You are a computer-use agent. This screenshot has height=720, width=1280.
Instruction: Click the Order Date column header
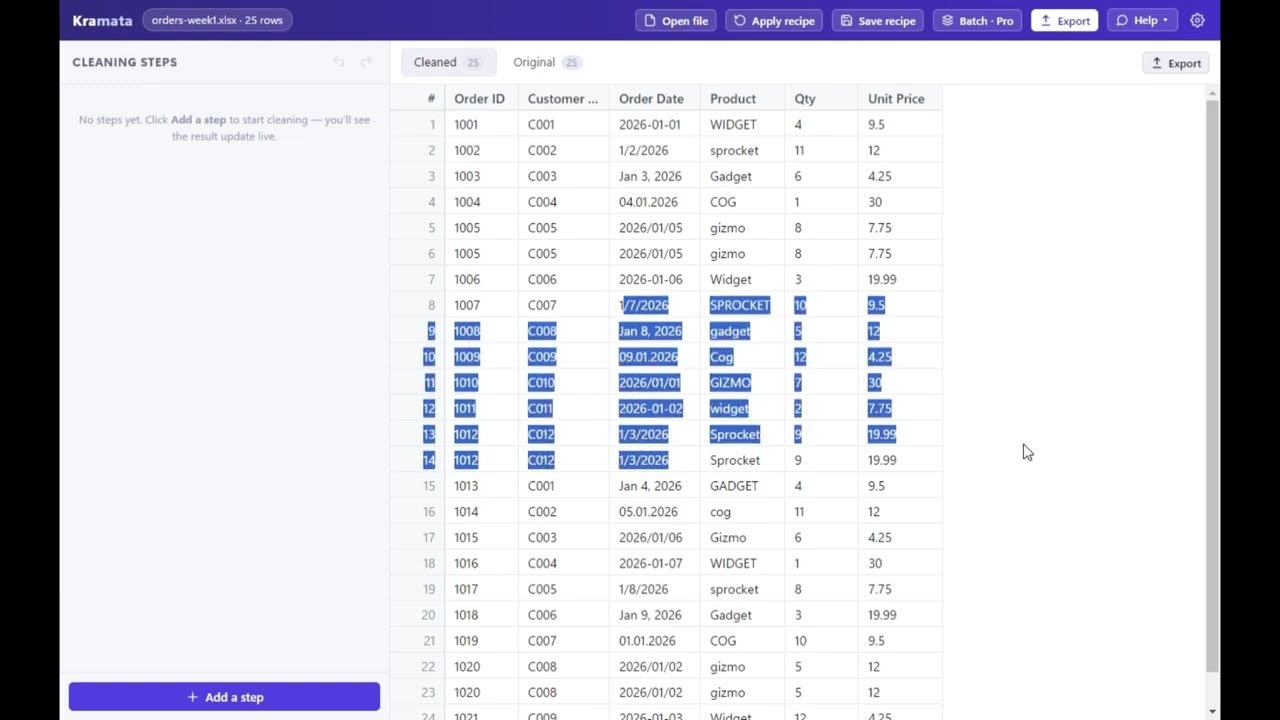coord(654,98)
